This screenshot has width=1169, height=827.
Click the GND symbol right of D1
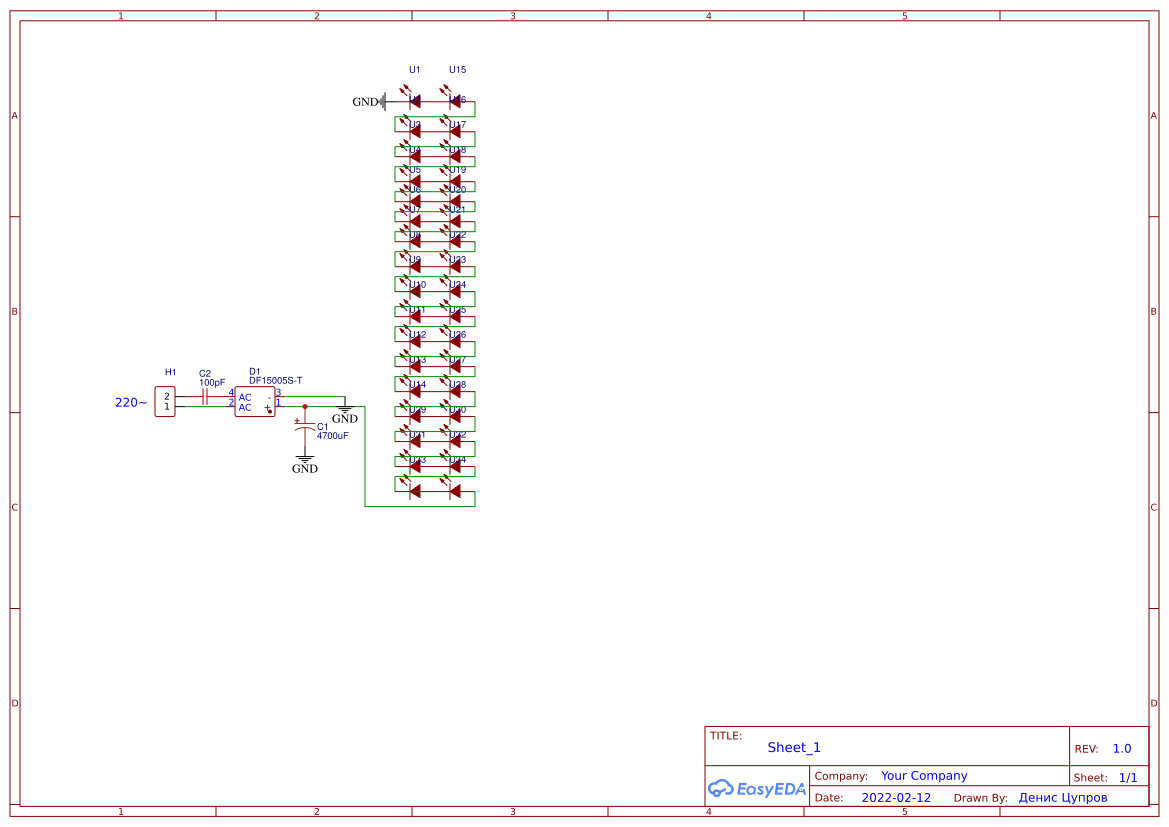tap(345, 410)
